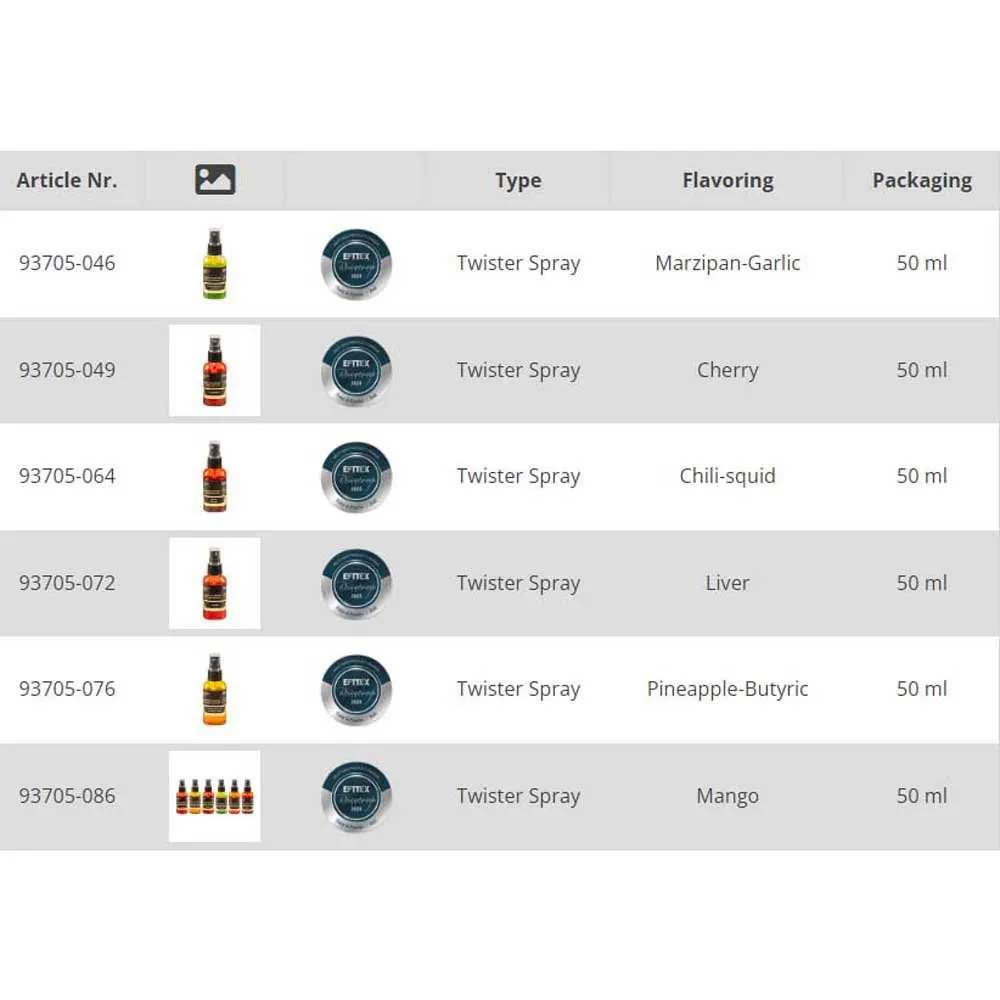Screen dimensions: 1000x1000
Task: Open the Mango multi-bottle thumbnail
Action: [x=214, y=796]
